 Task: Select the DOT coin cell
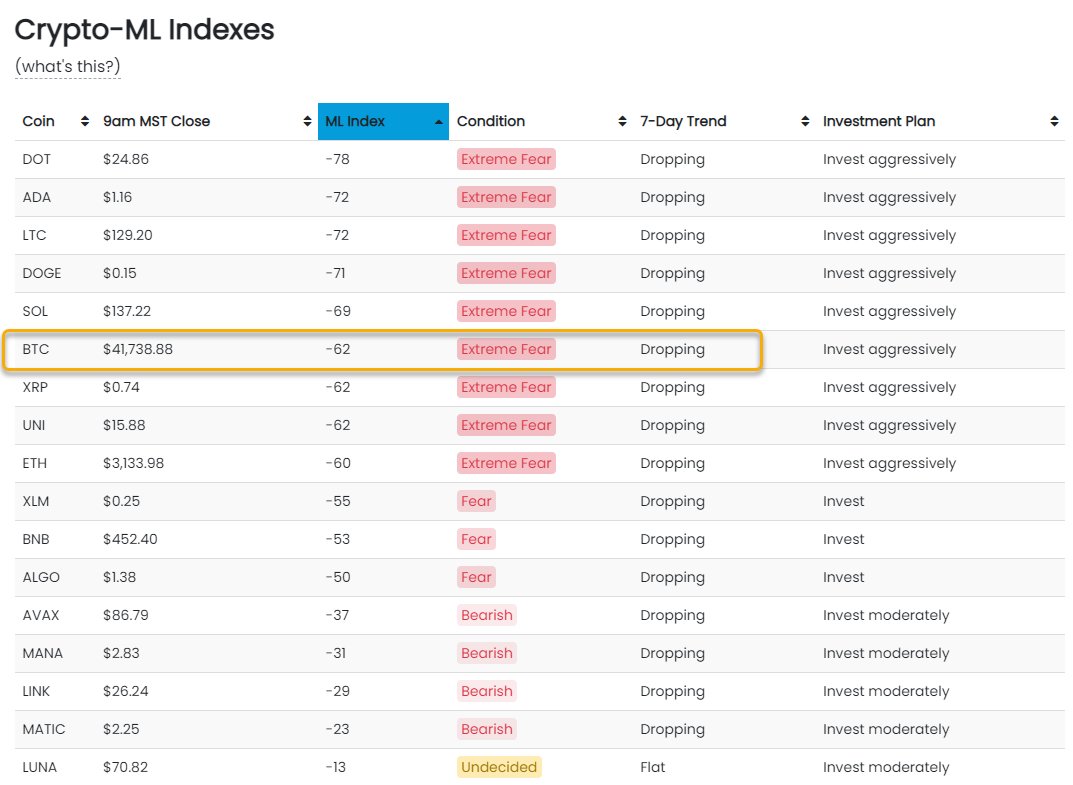click(37, 159)
